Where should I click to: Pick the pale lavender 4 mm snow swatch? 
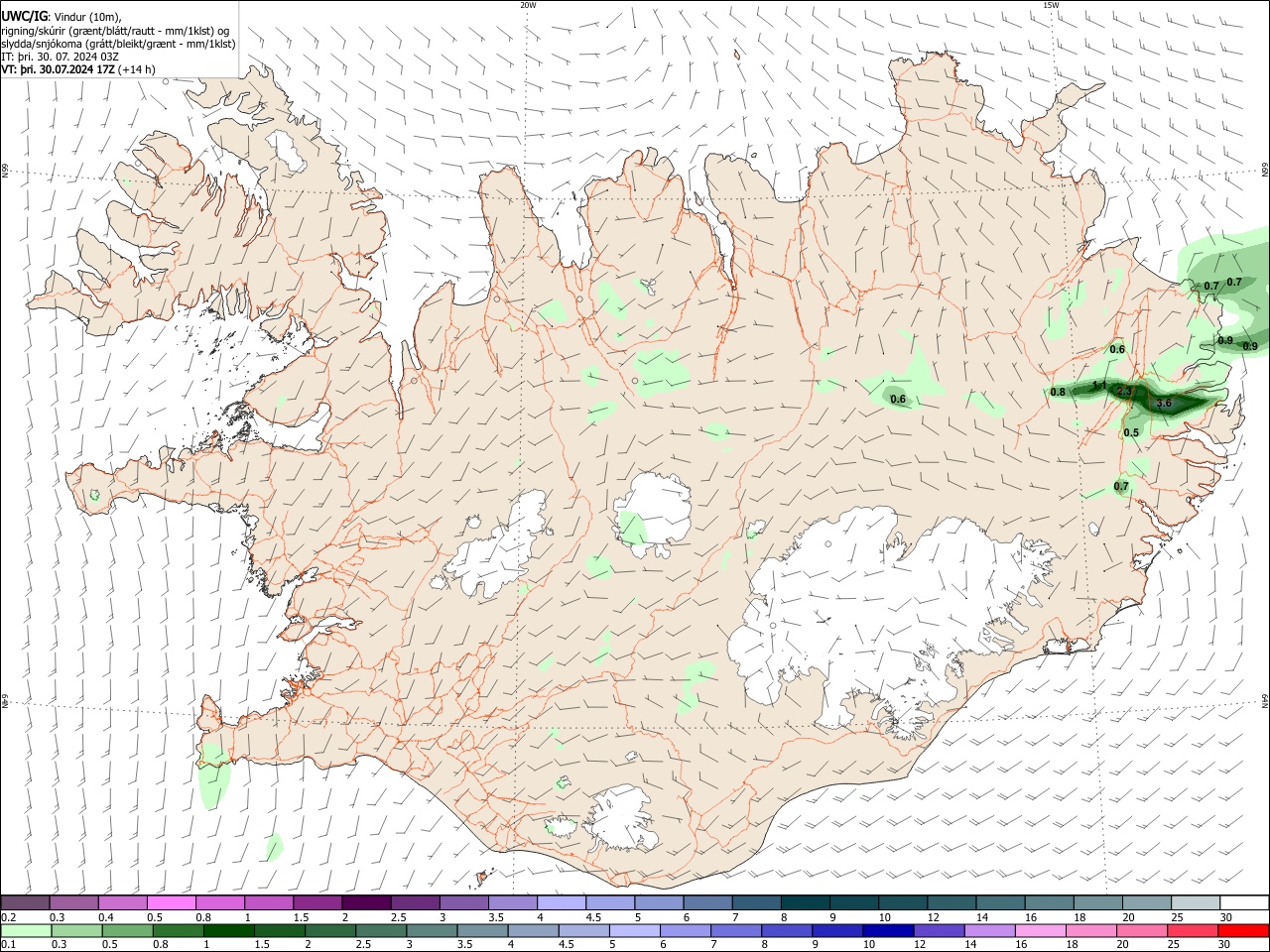tap(561, 903)
